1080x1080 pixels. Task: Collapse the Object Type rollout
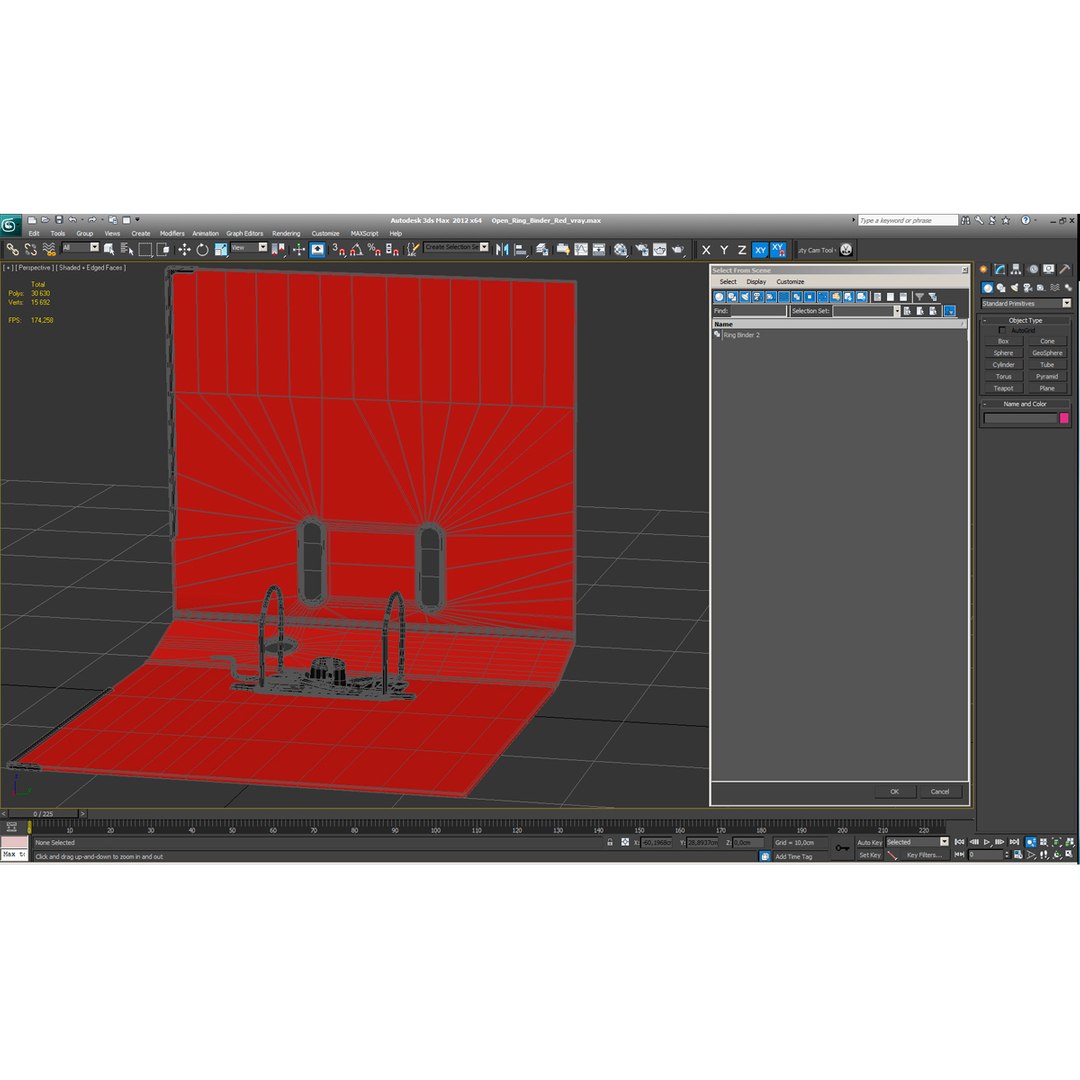tap(1025, 320)
